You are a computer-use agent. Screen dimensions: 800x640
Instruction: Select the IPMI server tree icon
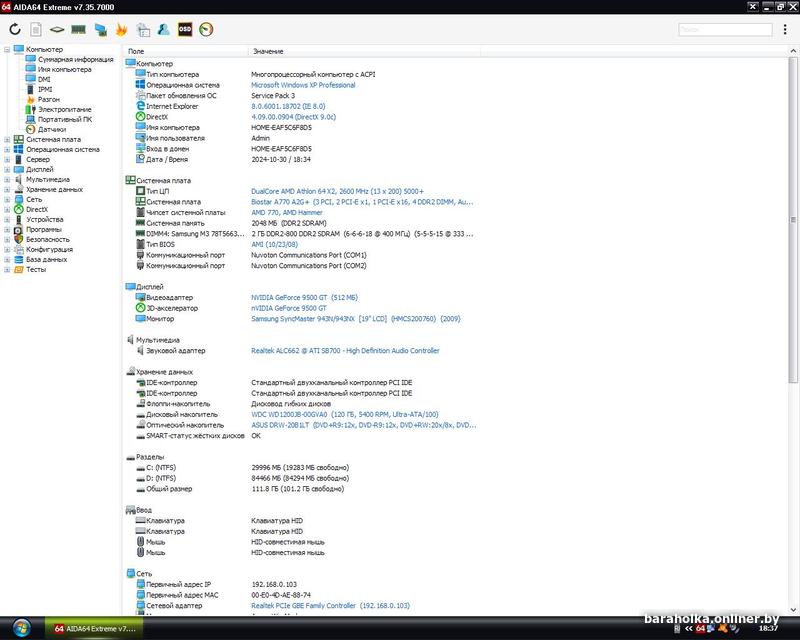[31, 89]
